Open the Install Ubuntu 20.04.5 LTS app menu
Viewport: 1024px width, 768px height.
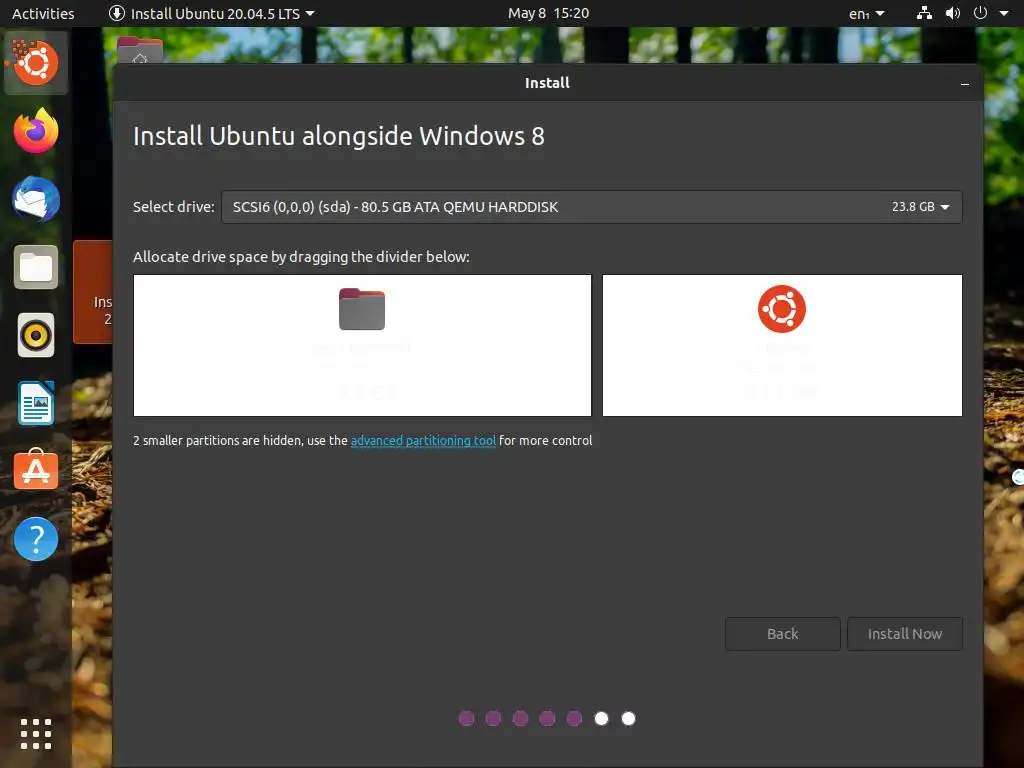[212, 14]
